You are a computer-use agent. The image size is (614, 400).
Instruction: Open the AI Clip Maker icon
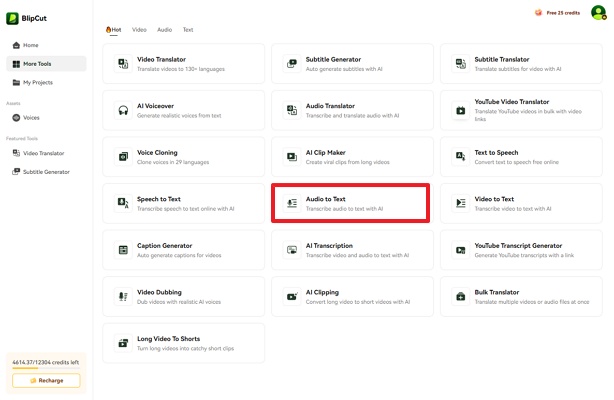[292, 157]
